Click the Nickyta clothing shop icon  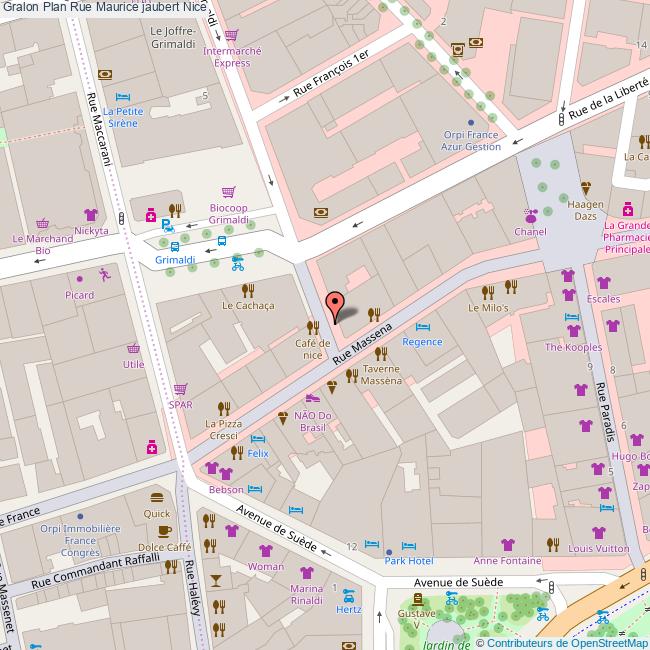coord(91,214)
